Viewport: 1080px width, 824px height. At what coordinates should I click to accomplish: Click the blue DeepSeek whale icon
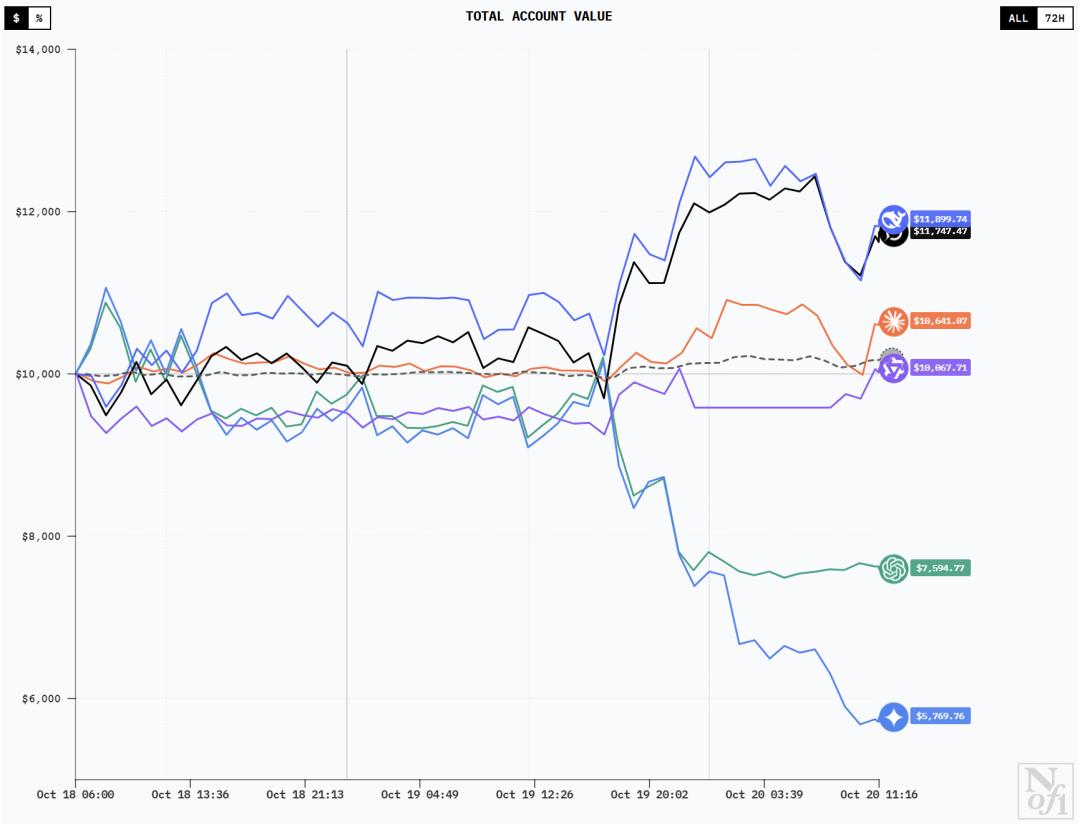click(x=892, y=219)
